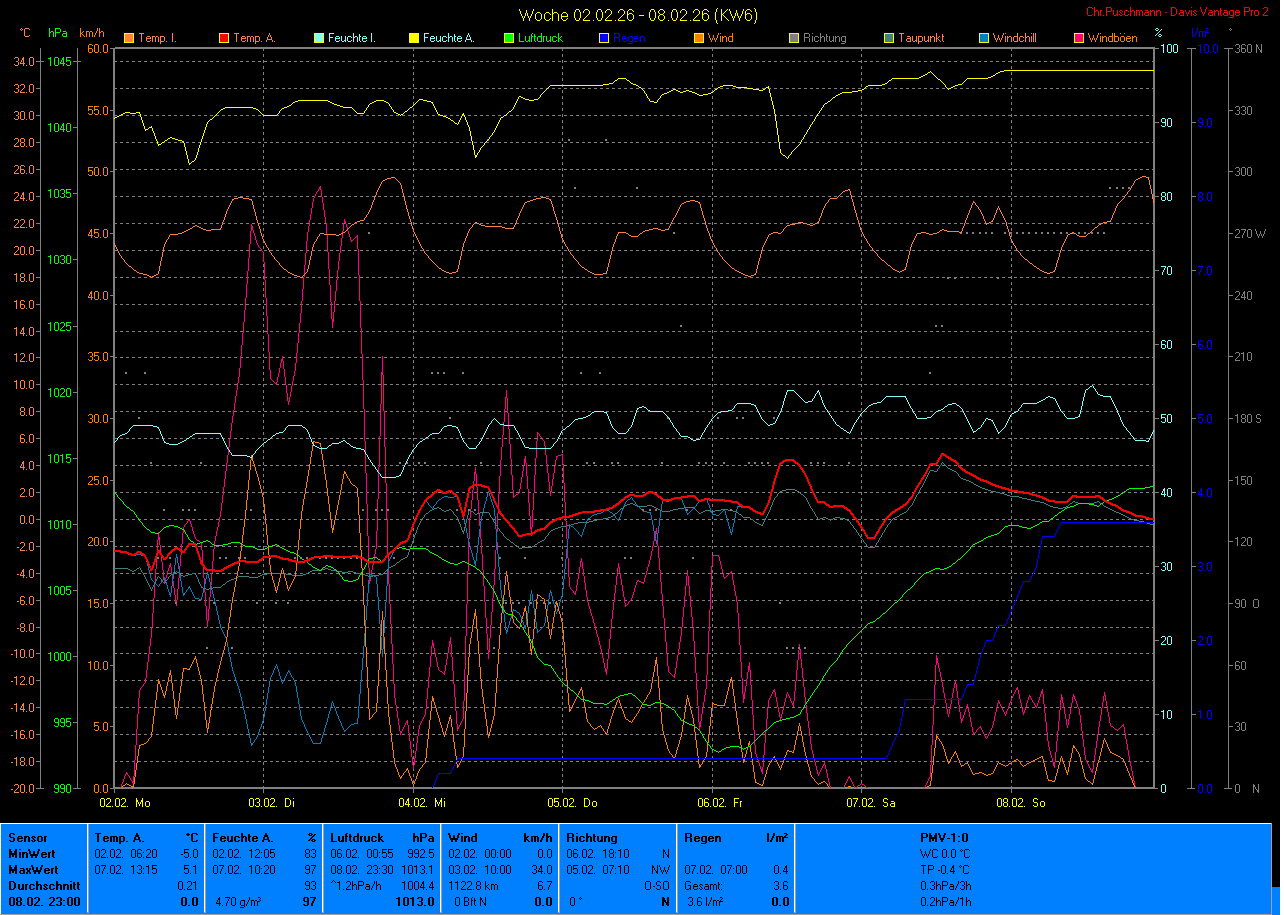Click the 05.02. Do date marker

tap(573, 802)
